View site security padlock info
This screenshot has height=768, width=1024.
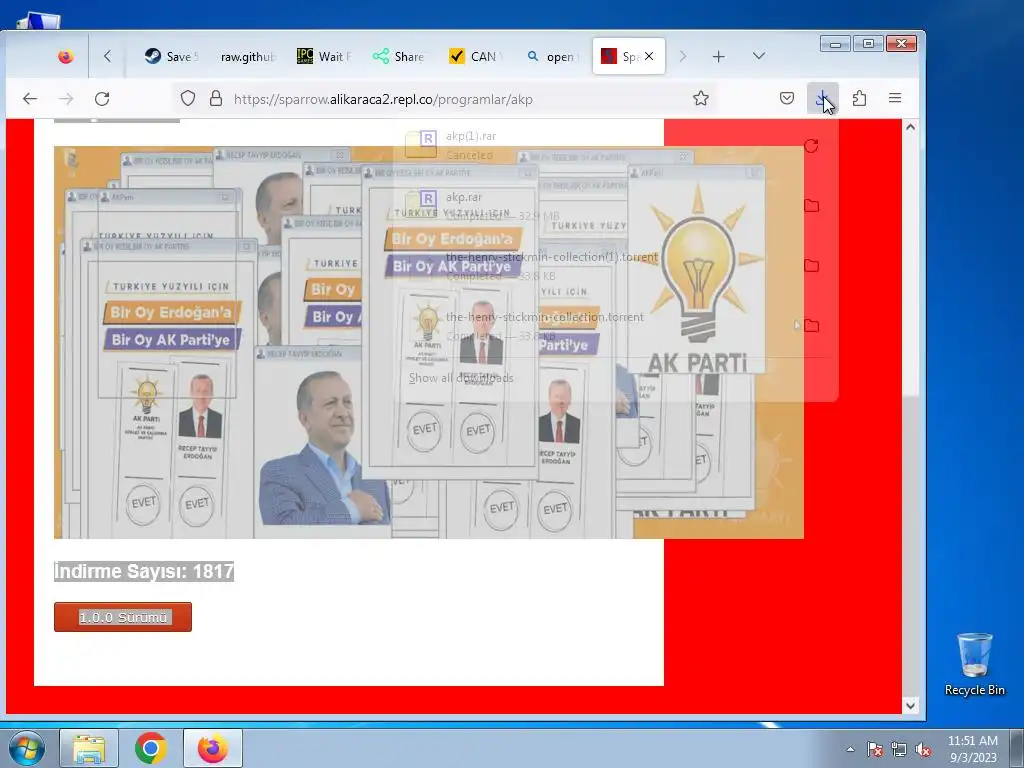coord(216,99)
